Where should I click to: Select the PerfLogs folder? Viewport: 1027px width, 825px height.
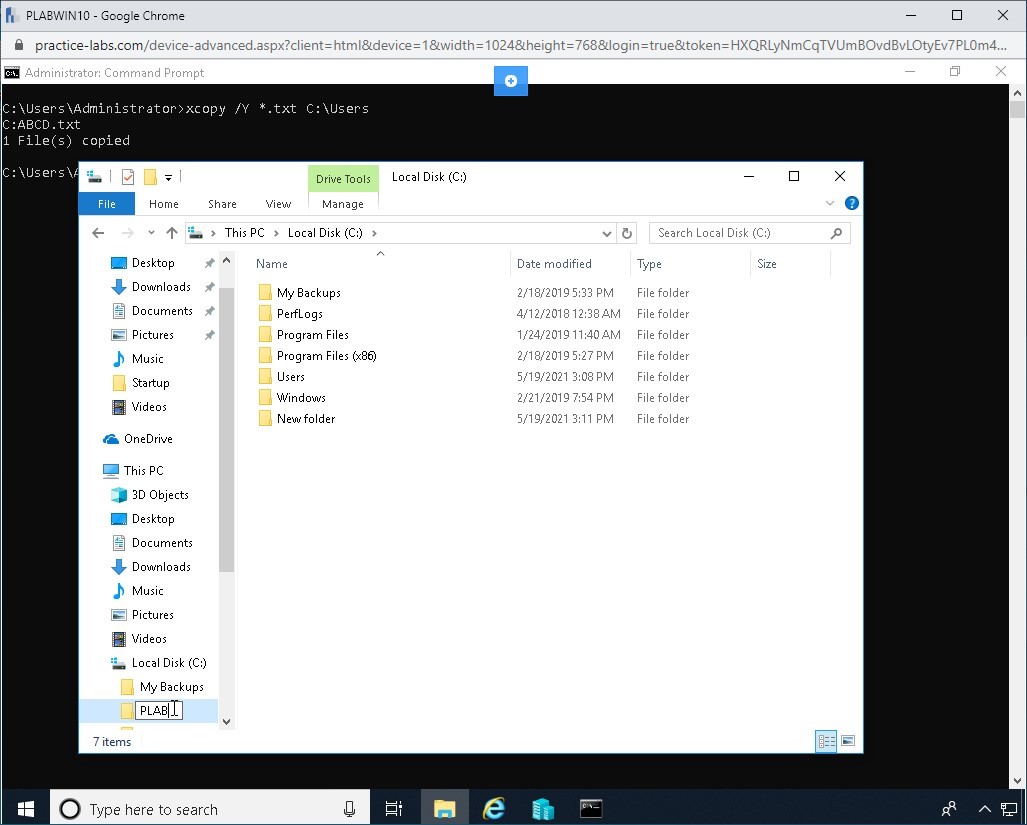click(x=299, y=314)
